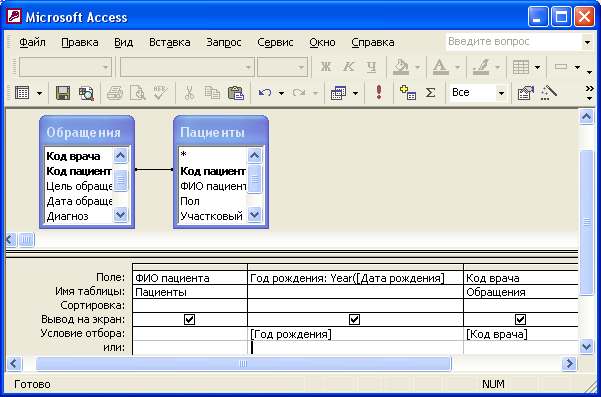601x397 pixels.
Task: Click the Undo arrow icon
Action: (265, 93)
